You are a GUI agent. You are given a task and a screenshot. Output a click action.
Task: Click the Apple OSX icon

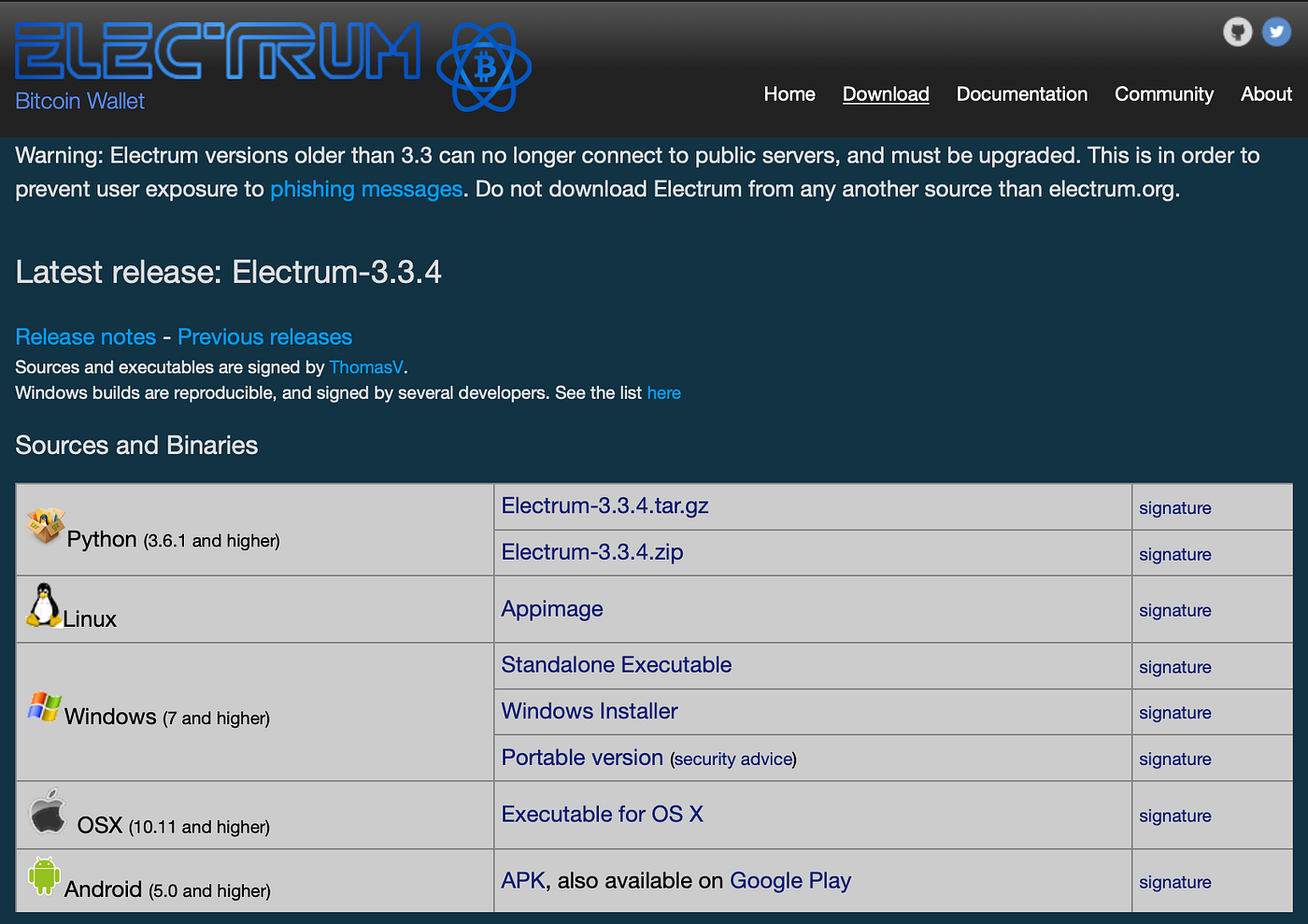click(x=48, y=811)
